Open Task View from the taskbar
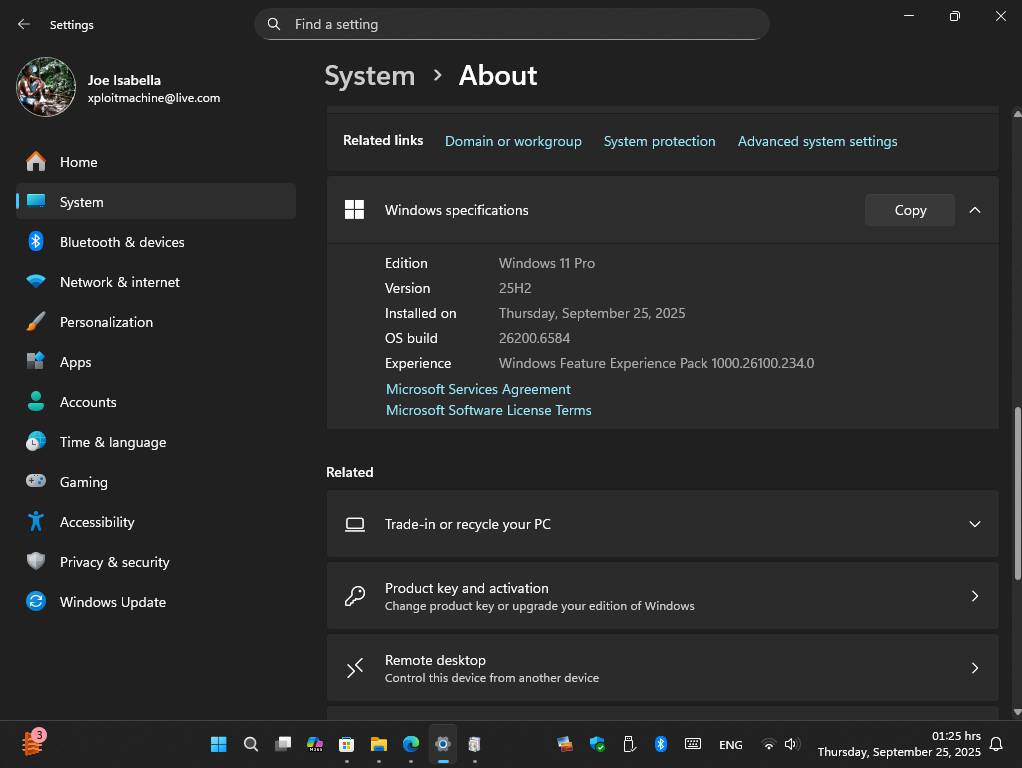1022x768 pixels. [x=283, y=744]
